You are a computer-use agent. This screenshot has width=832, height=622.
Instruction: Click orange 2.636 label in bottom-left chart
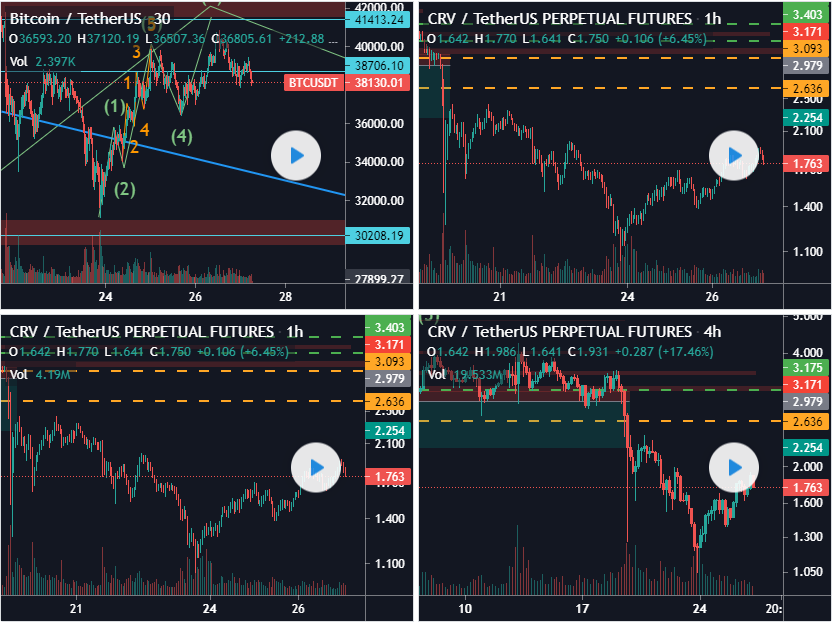pos(386,402)
